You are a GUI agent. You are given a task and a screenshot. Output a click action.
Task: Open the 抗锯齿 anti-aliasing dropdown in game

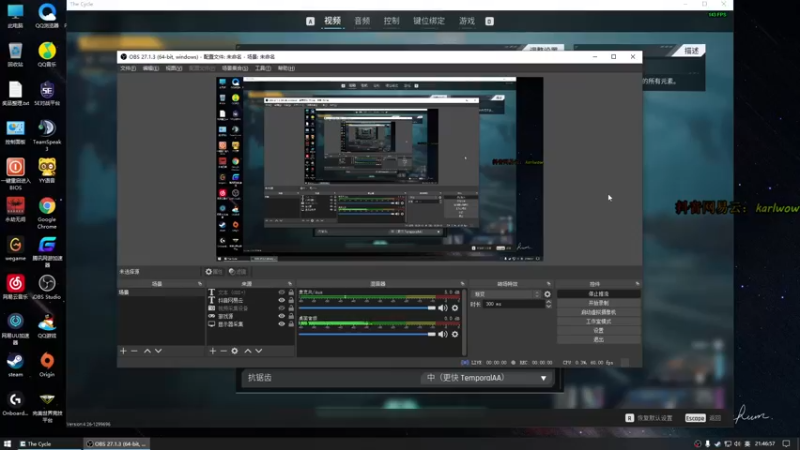click(485, 378)
